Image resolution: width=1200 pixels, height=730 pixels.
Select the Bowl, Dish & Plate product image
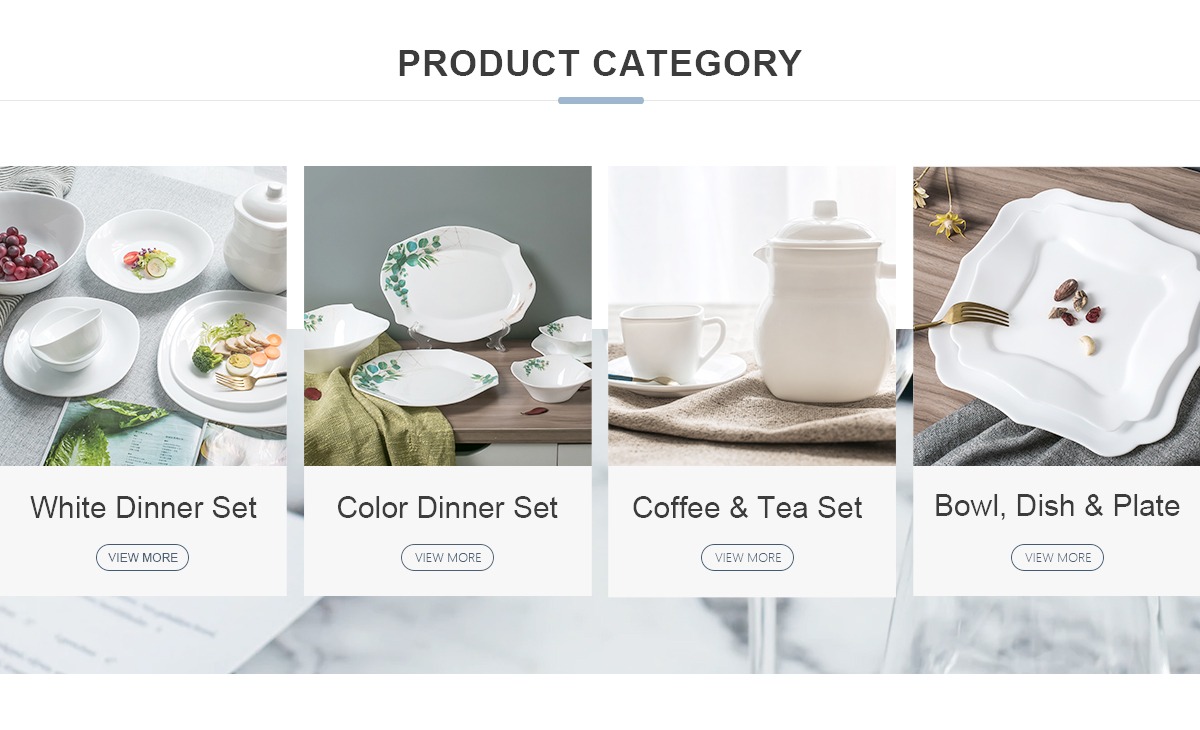pos(1056,316)
